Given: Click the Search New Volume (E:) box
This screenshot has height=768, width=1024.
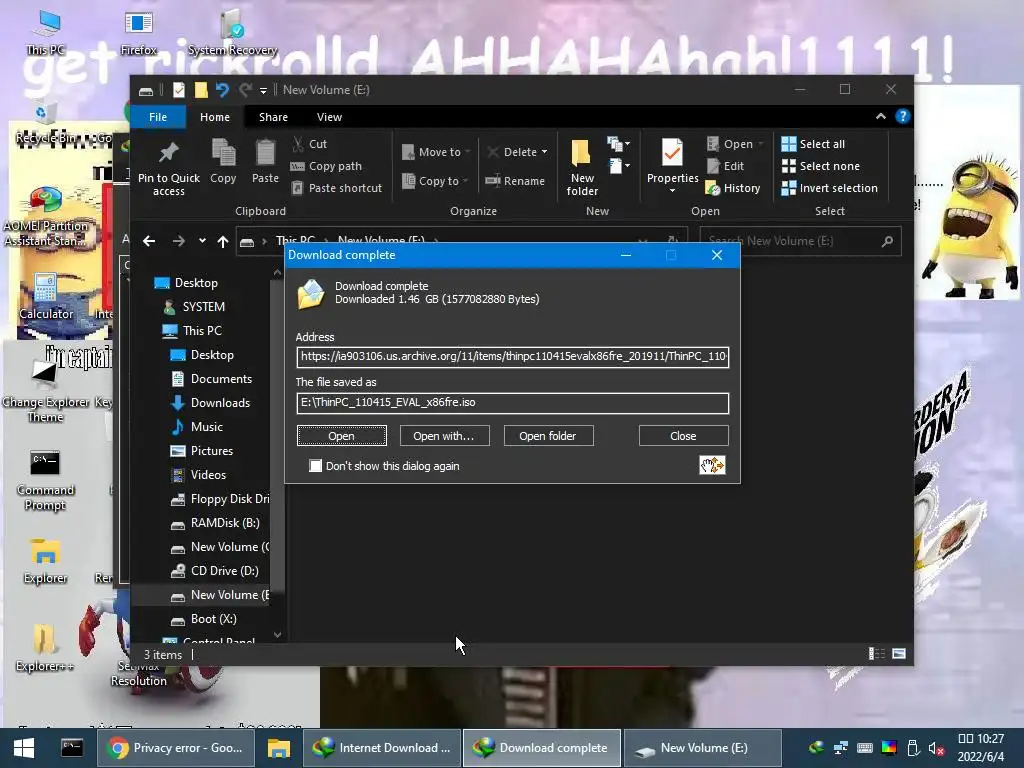Looking at the screenshot, I should pos(800,241).
